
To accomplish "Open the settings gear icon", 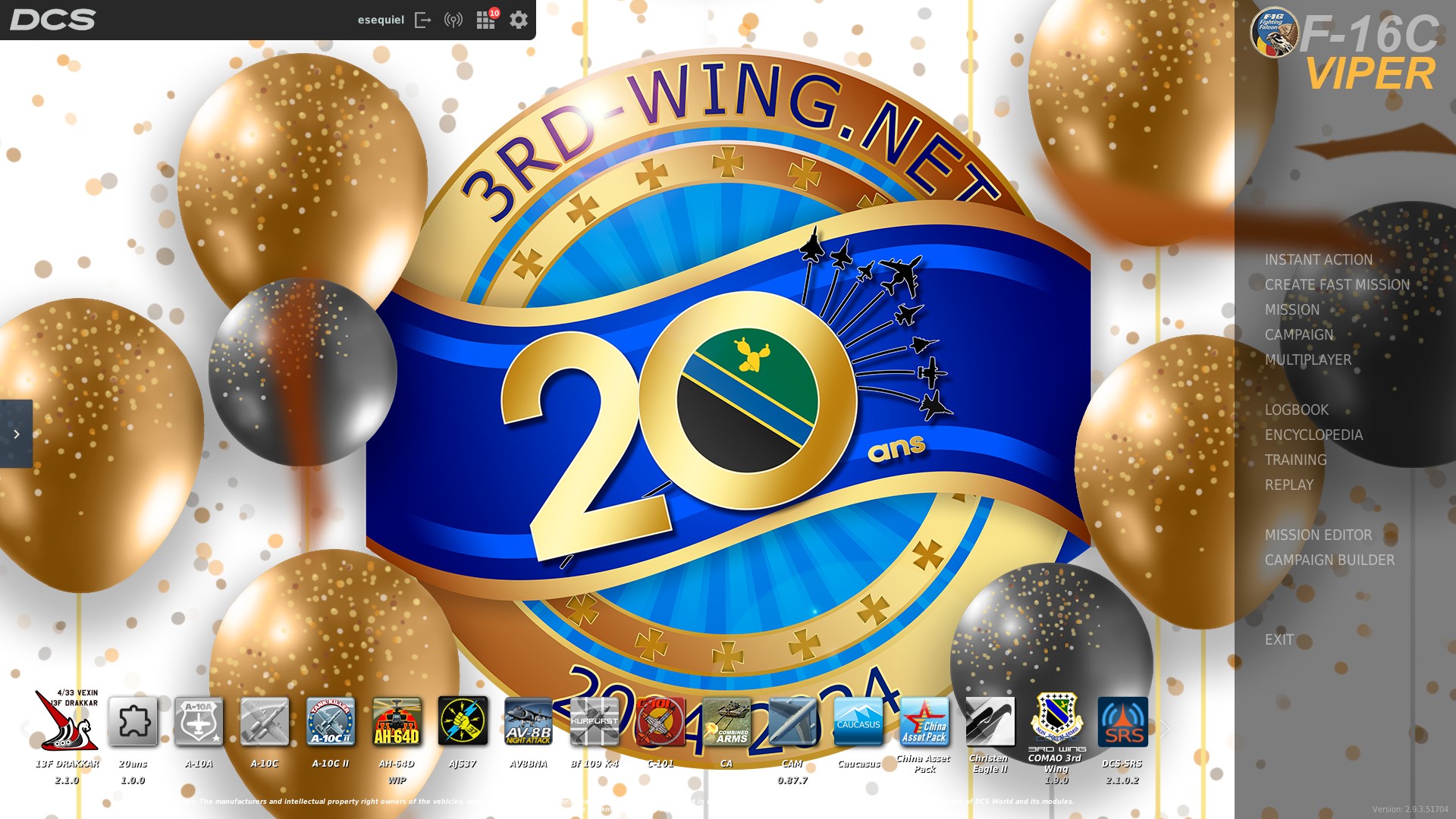I will (518, 20).
